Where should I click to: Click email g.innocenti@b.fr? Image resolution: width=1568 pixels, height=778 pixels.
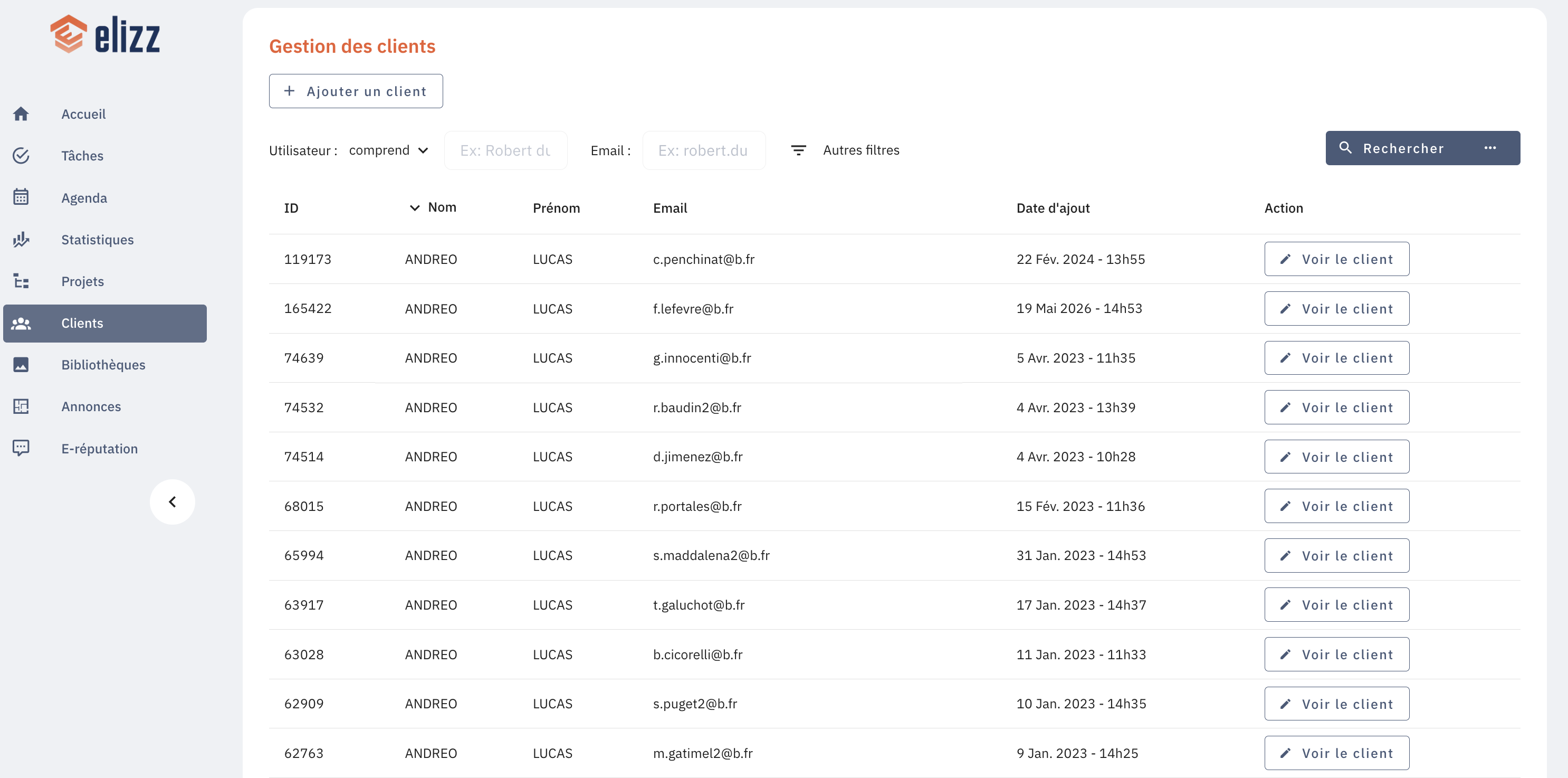coord(702,358)
